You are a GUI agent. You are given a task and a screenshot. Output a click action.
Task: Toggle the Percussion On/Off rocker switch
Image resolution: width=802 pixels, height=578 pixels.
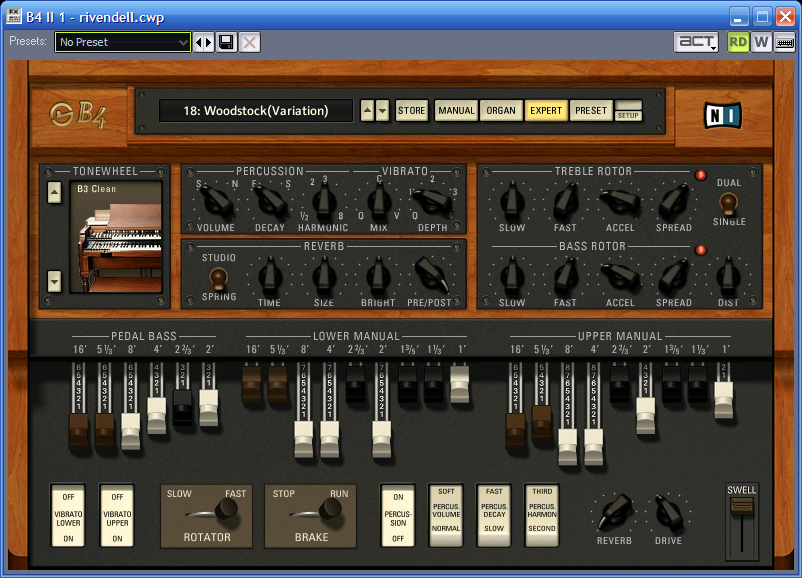(398, 516)
